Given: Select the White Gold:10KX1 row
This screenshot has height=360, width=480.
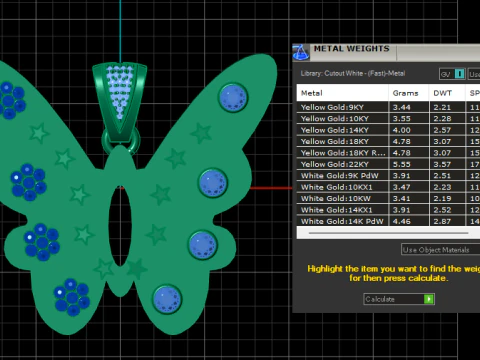Looking at the screenshot, I should pos(388,187).
